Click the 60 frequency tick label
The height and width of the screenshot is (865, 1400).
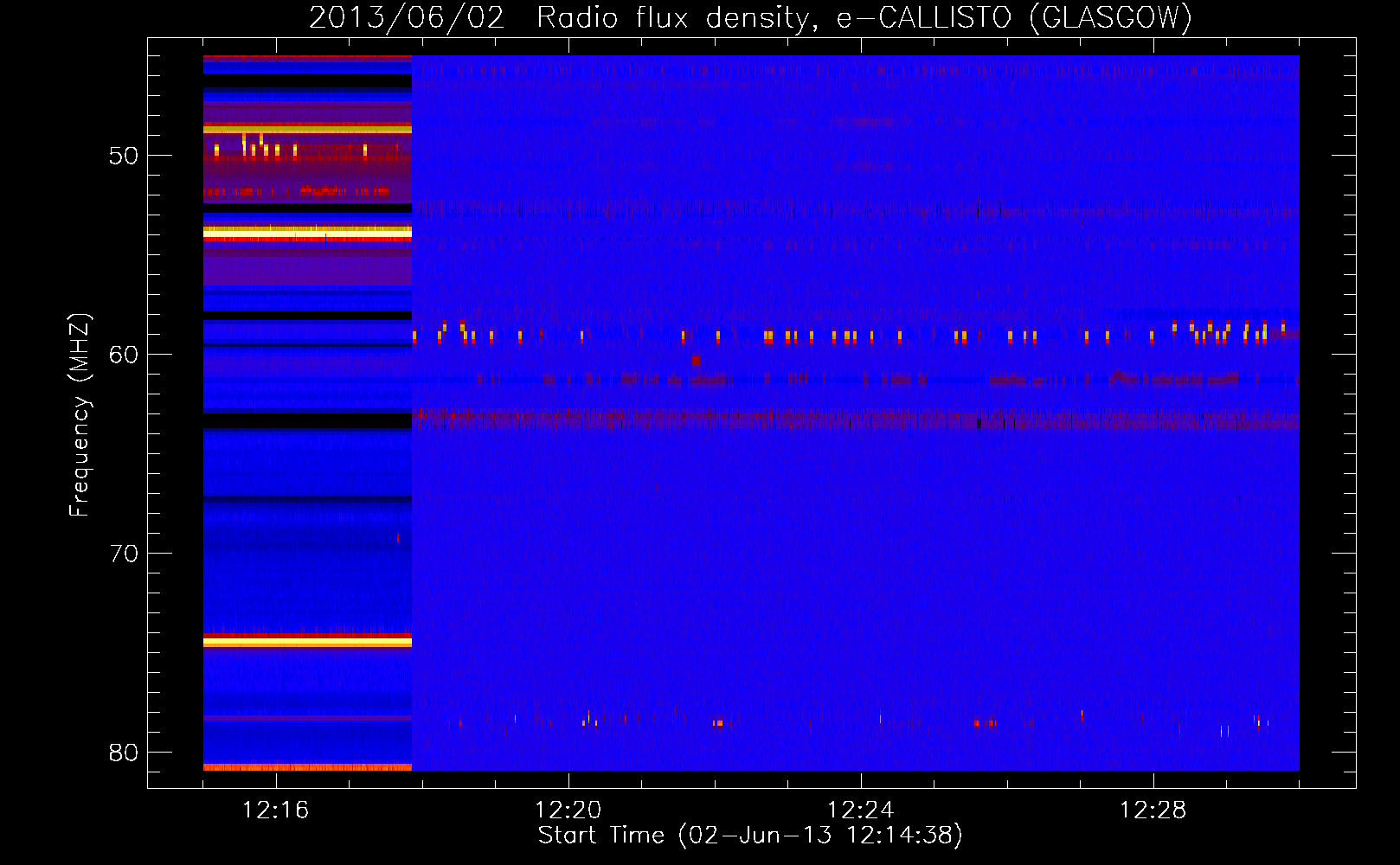(x=124, y=355)
